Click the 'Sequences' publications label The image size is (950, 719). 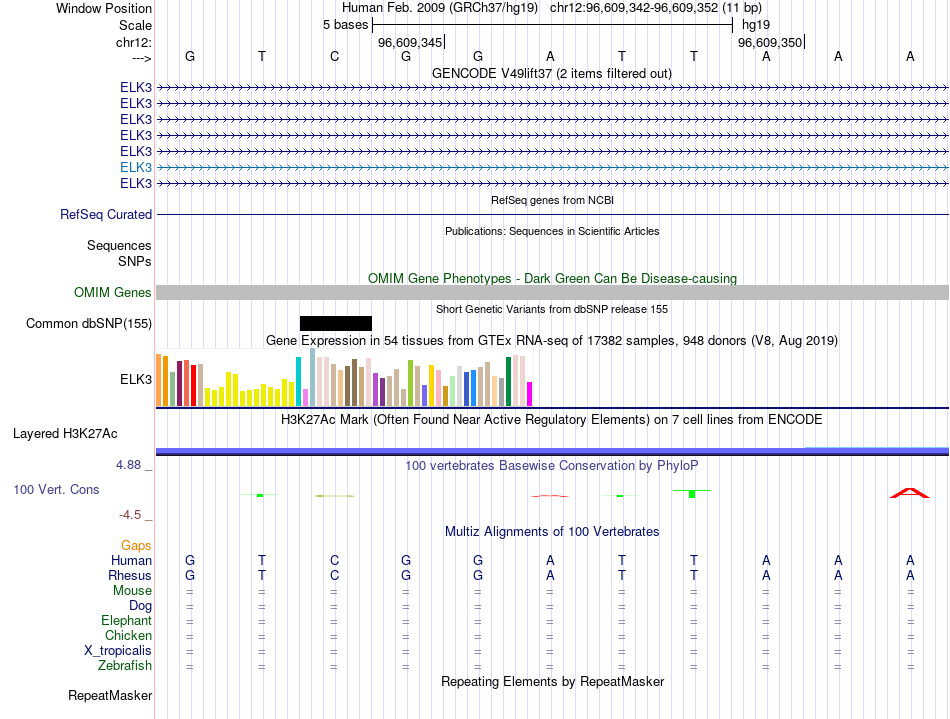click(119, 245)
